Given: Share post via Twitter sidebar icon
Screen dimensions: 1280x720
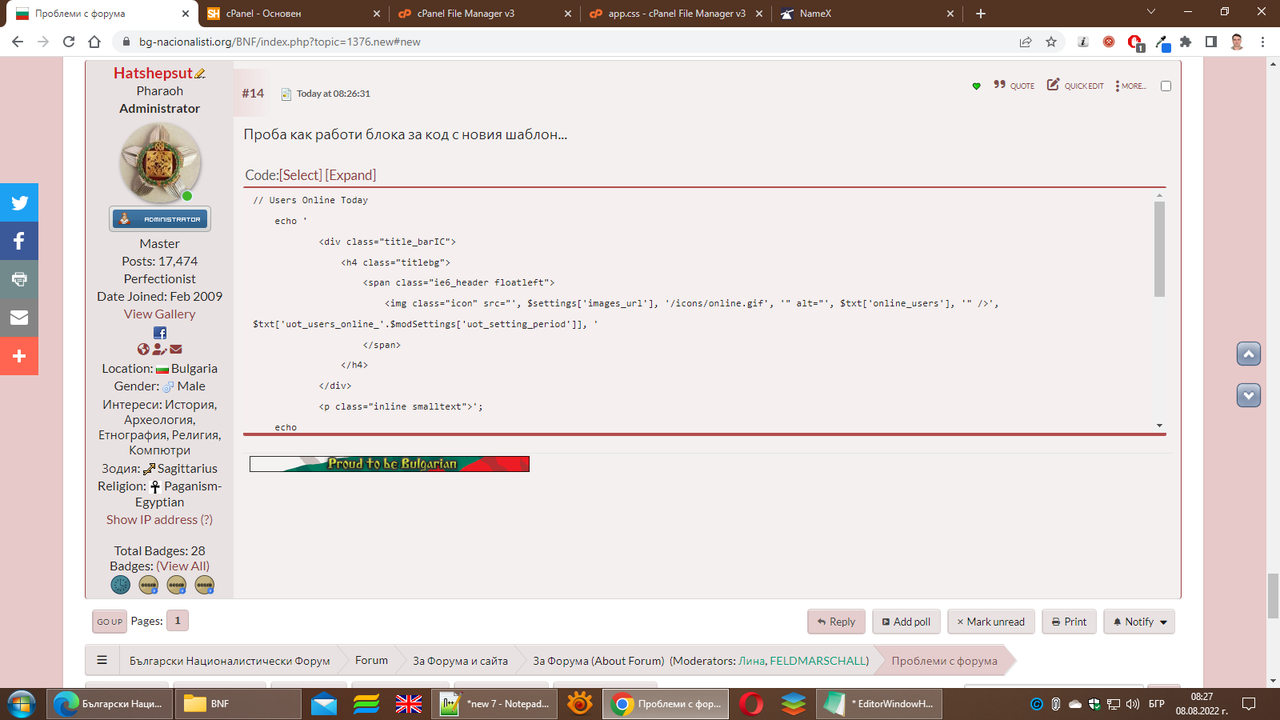Looking at the screenshot, I should [19, 202].
